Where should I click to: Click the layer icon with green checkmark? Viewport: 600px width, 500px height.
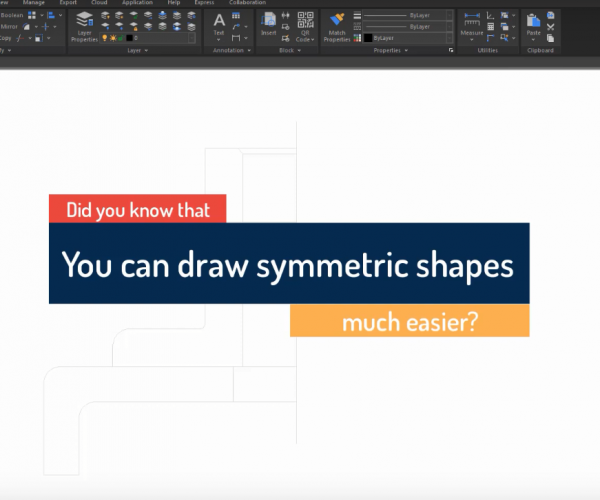tap(134, 15)
